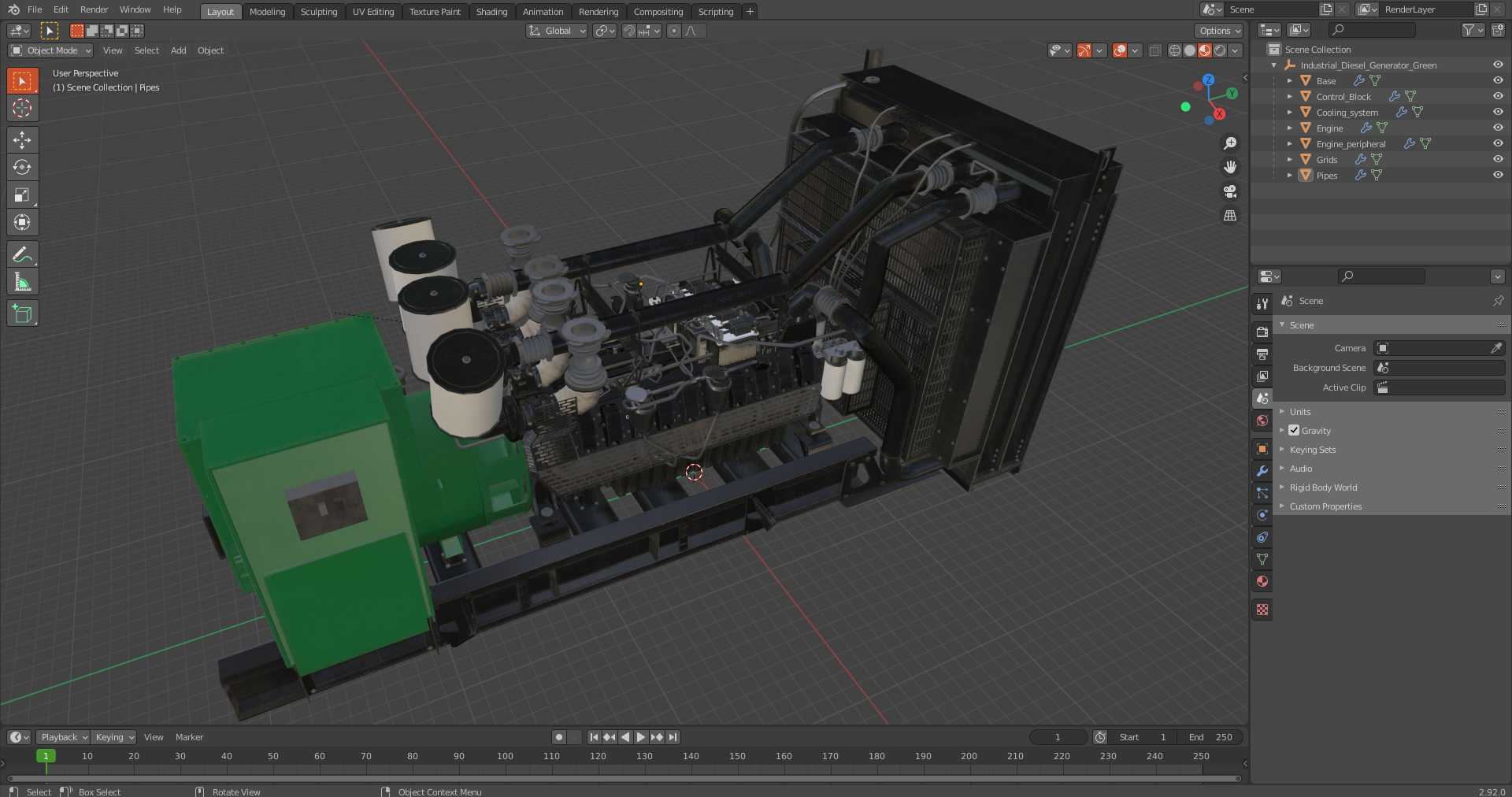Hide the Control_Block object
1512x797 pixels.
tap(1498, 96)
